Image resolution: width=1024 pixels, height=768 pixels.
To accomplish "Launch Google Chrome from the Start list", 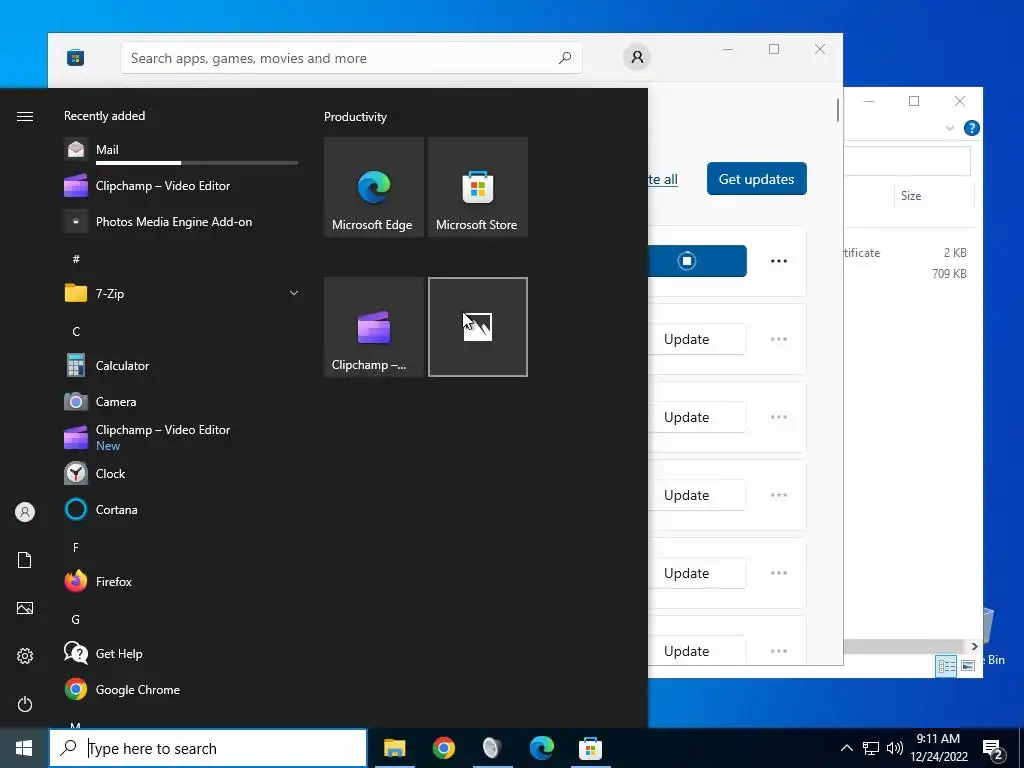I will coord(181,690).
